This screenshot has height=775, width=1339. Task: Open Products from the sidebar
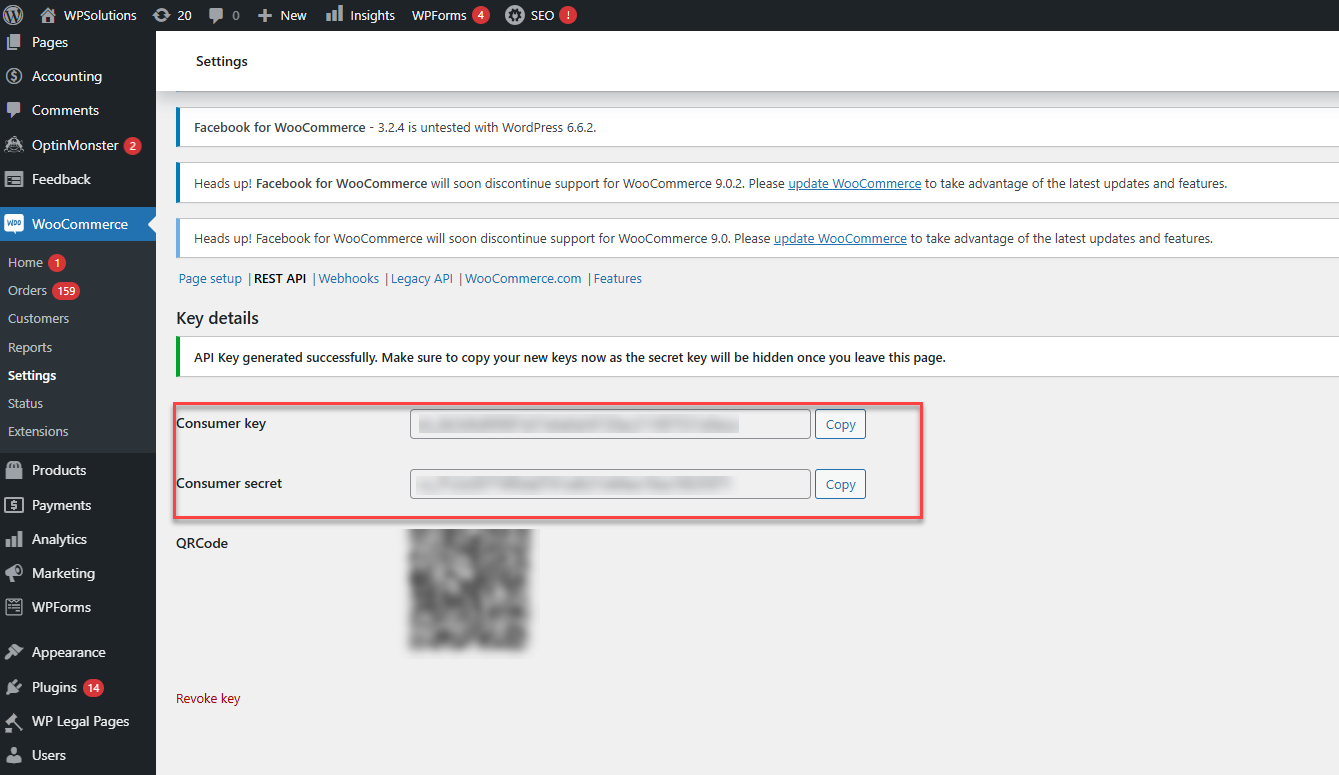[58, 470]
